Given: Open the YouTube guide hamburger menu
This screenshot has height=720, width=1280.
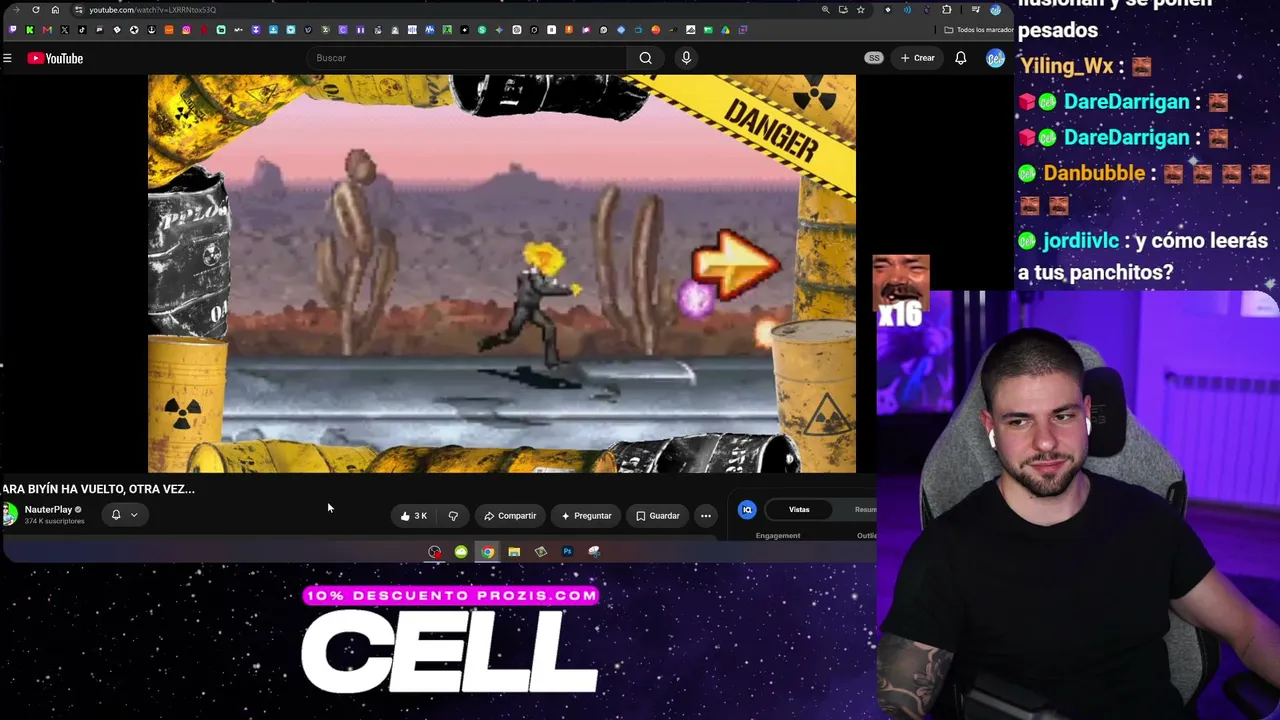Looking at the screenshot, I should click(x=7, y=58).
